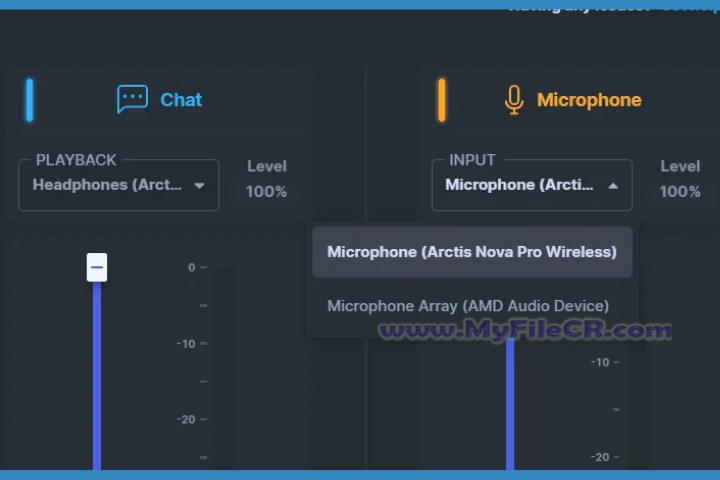Screen dimensions: 720x480
Task: Click the blue Chat channel color bar
Action: pyautogui.click(x=30, y=100)
